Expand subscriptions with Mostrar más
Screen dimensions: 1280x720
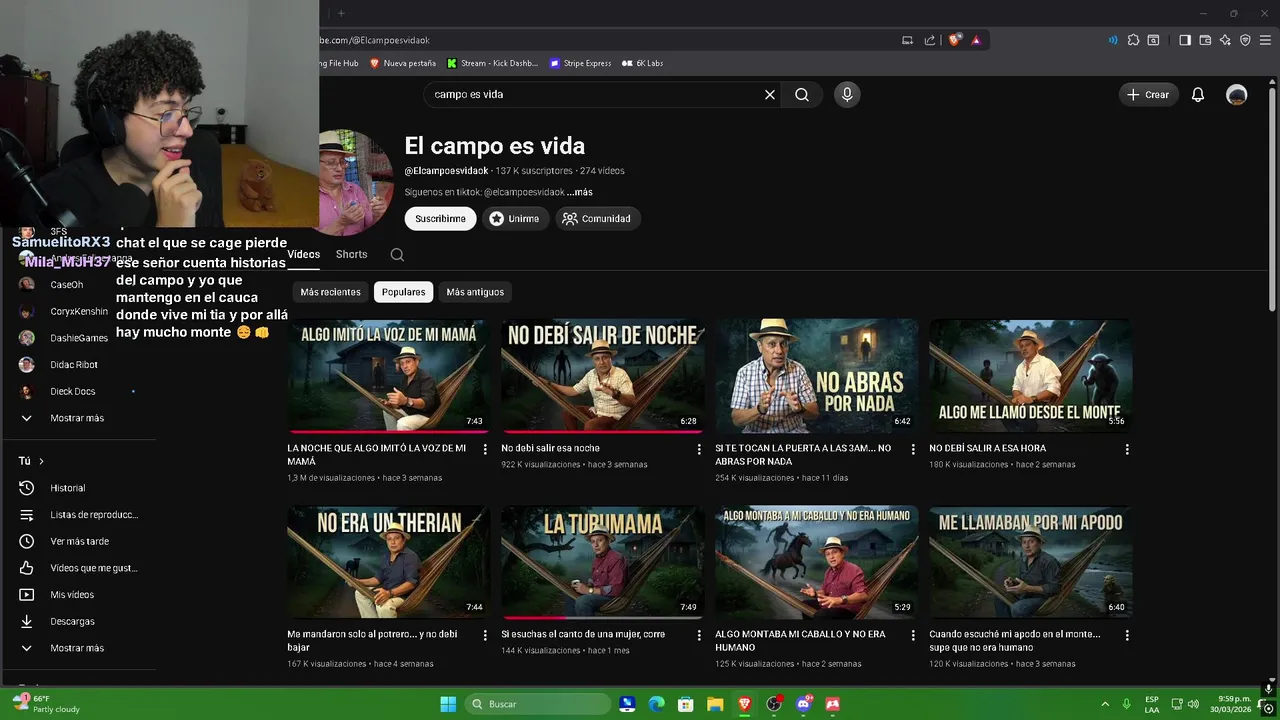(78, 418)
